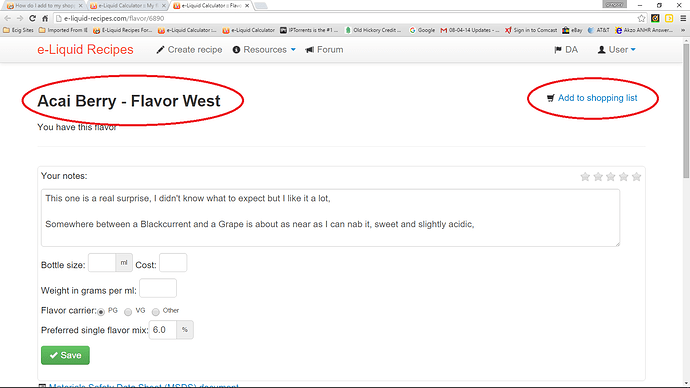Open the Imported From IE bookmark folder
Image resolution: width=690 pixels, height=388 pixels.
[63, 30]
